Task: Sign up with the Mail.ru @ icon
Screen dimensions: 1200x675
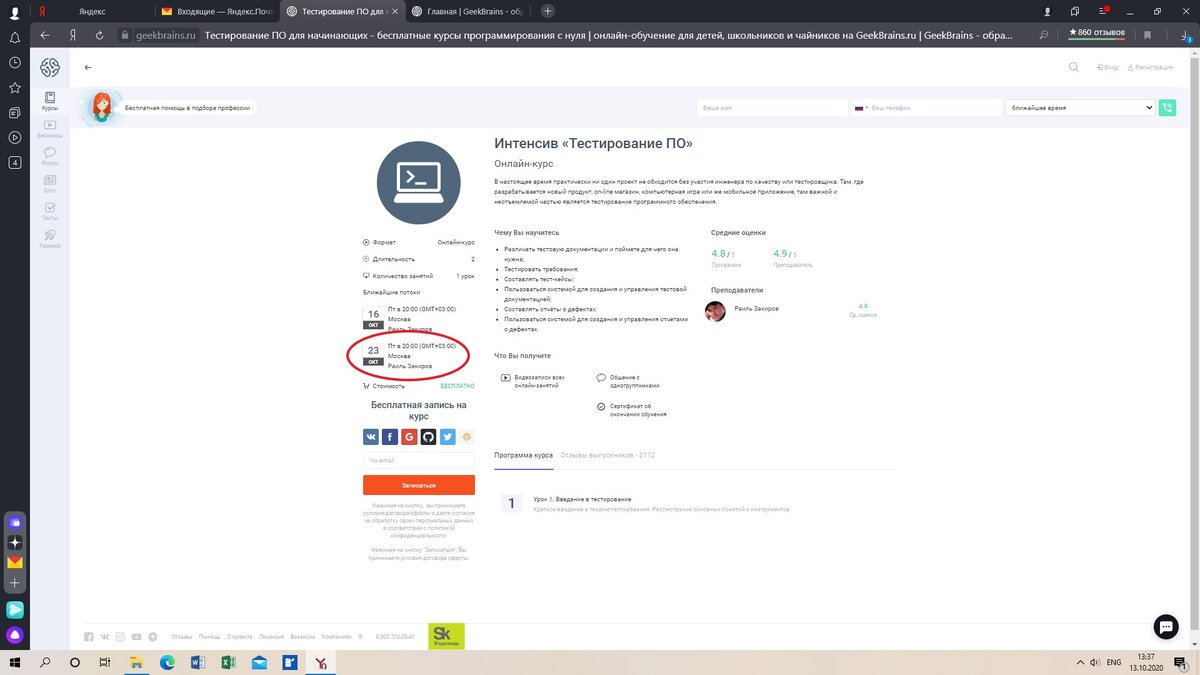Action: [467, 437]
